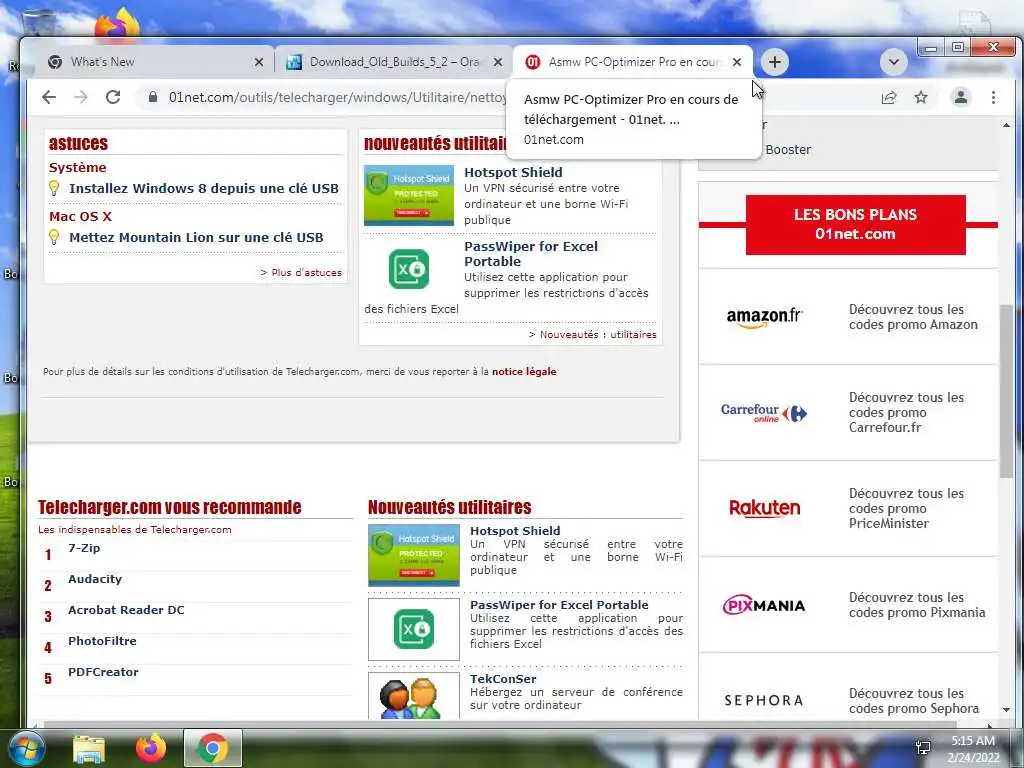Screen dimensions: 1024x768
Task: Click the lower Hotspot Shield thumbnail
Action: tap(413, 555)
